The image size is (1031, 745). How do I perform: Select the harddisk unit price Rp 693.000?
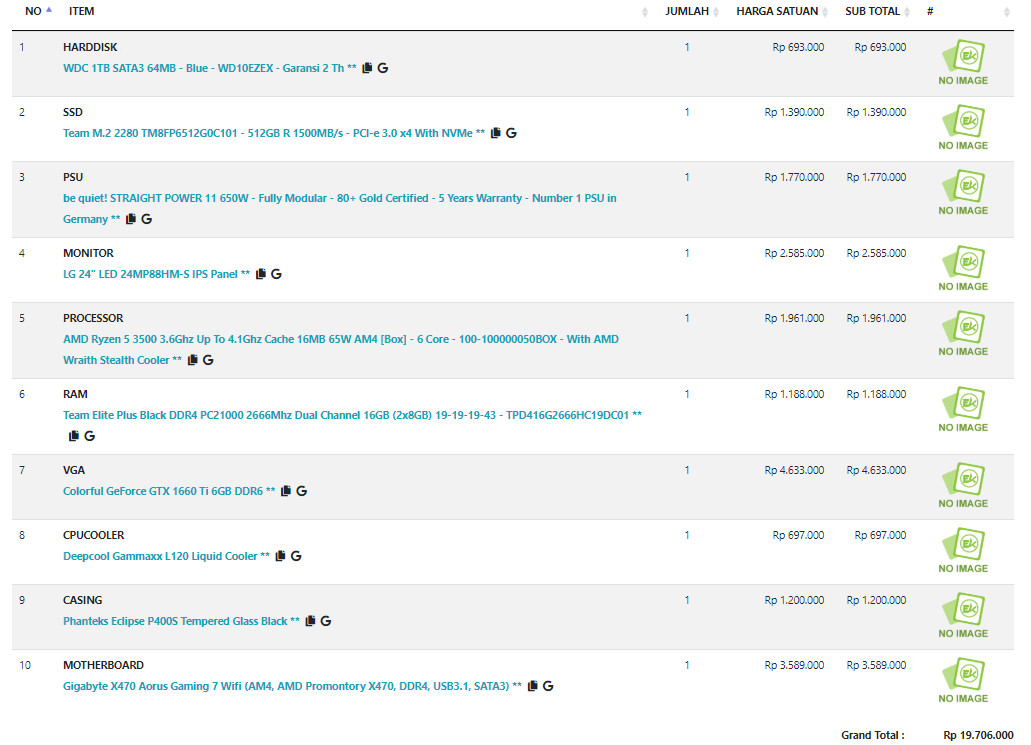coord(798,47)
